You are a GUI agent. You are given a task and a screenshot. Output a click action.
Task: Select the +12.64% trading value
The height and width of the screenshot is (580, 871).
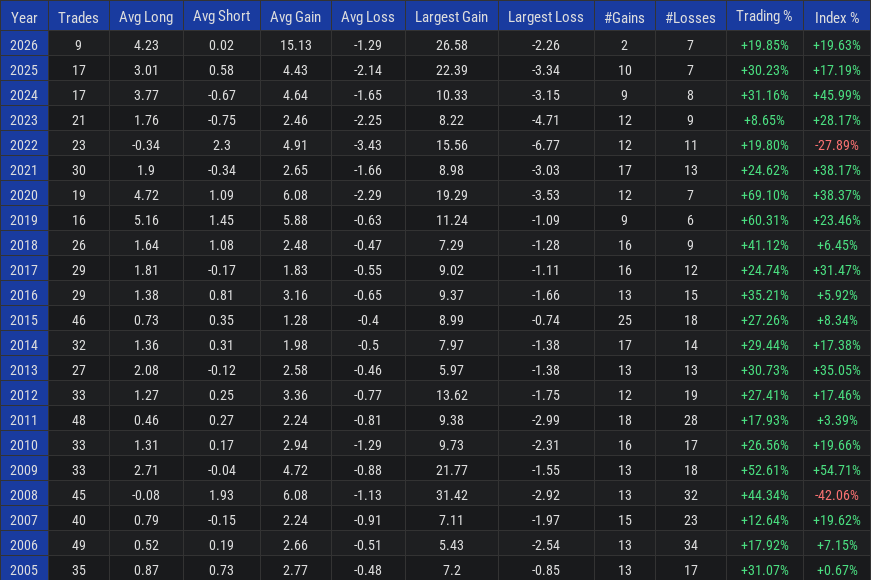pos(764,520)
